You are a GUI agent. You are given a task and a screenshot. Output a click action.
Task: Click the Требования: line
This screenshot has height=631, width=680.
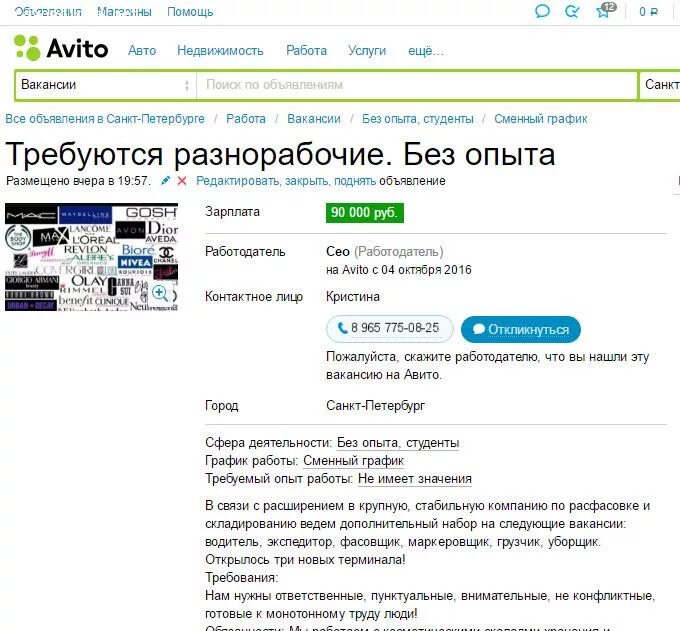pyautogui.click(x=242, y=578)
